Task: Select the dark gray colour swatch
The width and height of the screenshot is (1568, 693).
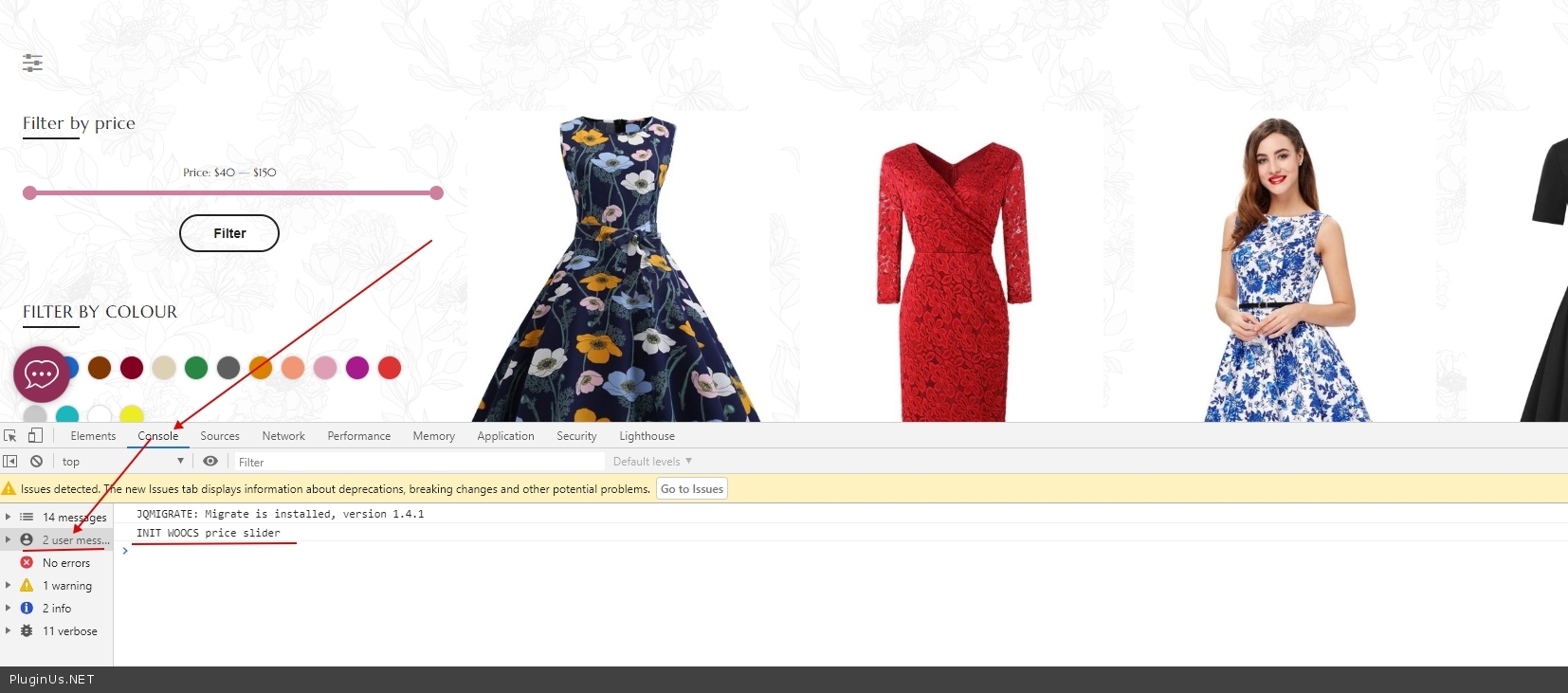Action: 228,368
